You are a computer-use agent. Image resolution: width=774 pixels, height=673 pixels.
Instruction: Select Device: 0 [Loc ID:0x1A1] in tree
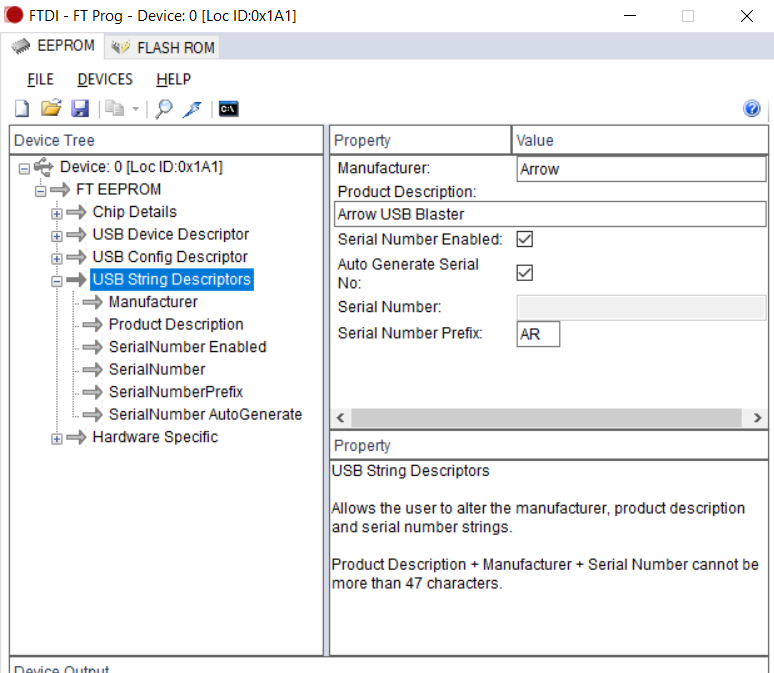(x=141, y=167)
